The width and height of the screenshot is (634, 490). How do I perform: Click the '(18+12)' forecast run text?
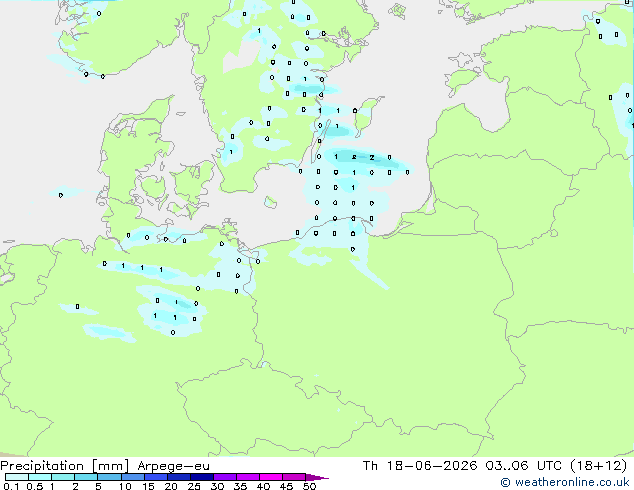click(x=598, y=466)
